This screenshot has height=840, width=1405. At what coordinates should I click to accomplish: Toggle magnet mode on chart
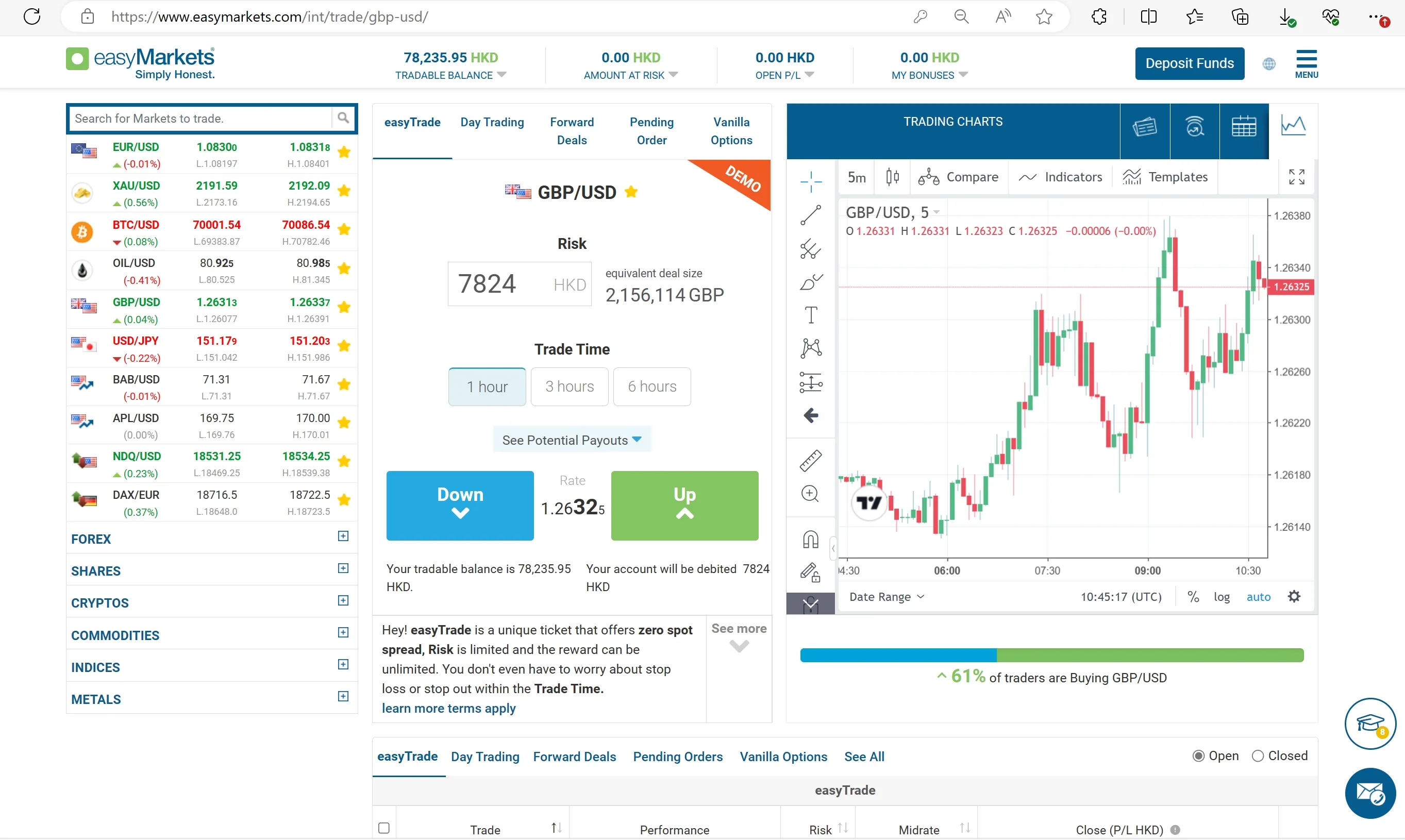[811, 540]
